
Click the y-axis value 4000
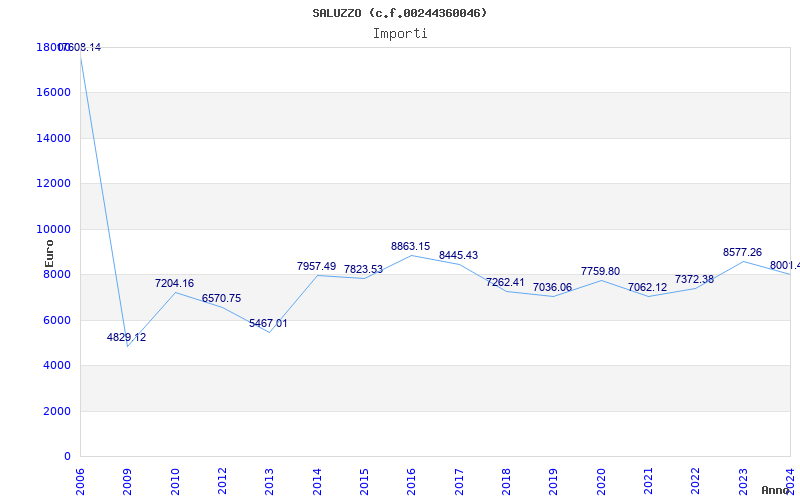(57, 365)
